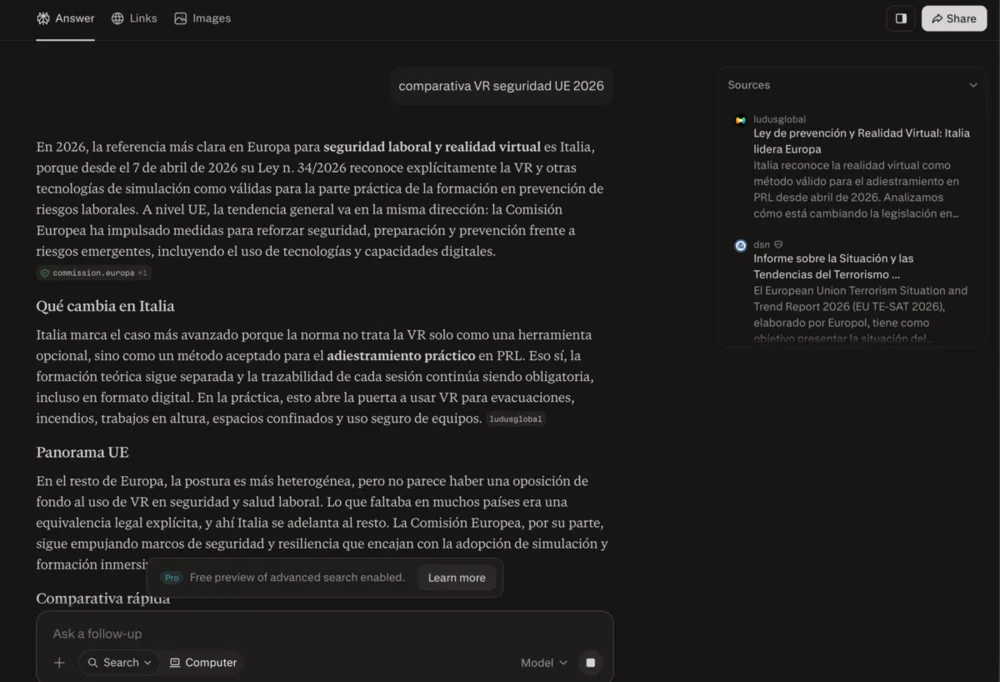Open 'Ley de prevención y Realidad Virtual' source
1000x682 pixels.
pyautogui.click(x=861, y=141)
